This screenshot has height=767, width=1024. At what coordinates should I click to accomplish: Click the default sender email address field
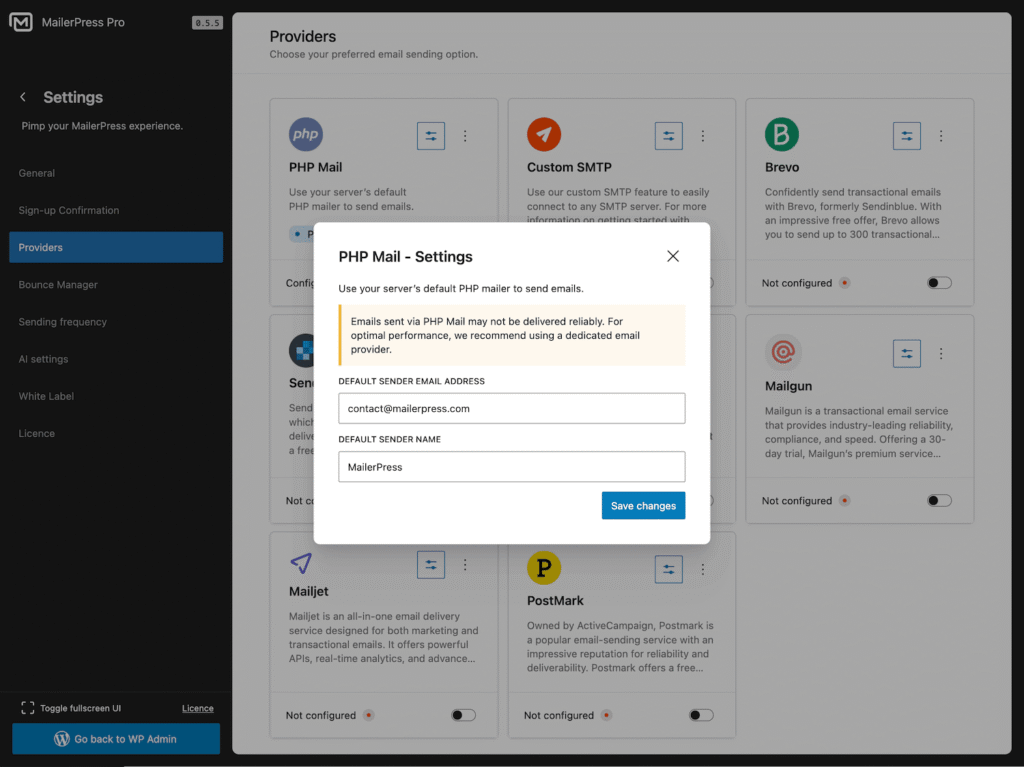point(511,408)
